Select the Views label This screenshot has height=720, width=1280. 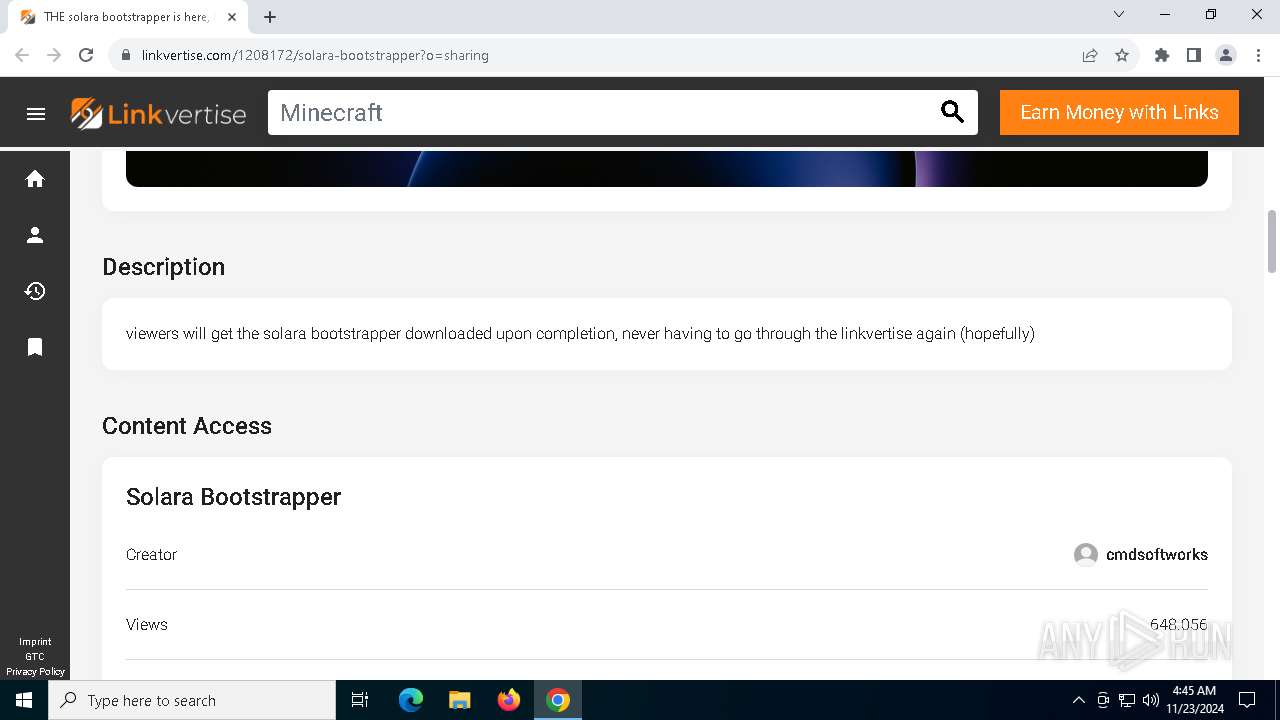[147, 624]
